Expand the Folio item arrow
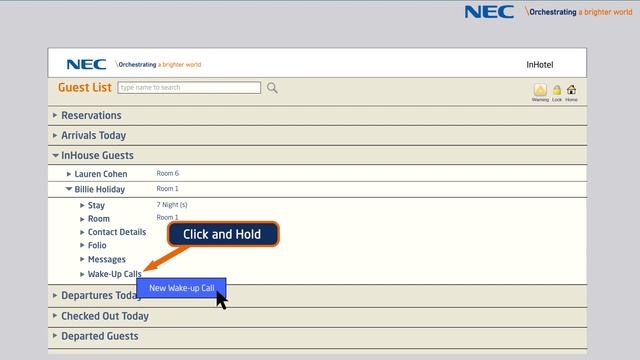 [x=82, y=245]
